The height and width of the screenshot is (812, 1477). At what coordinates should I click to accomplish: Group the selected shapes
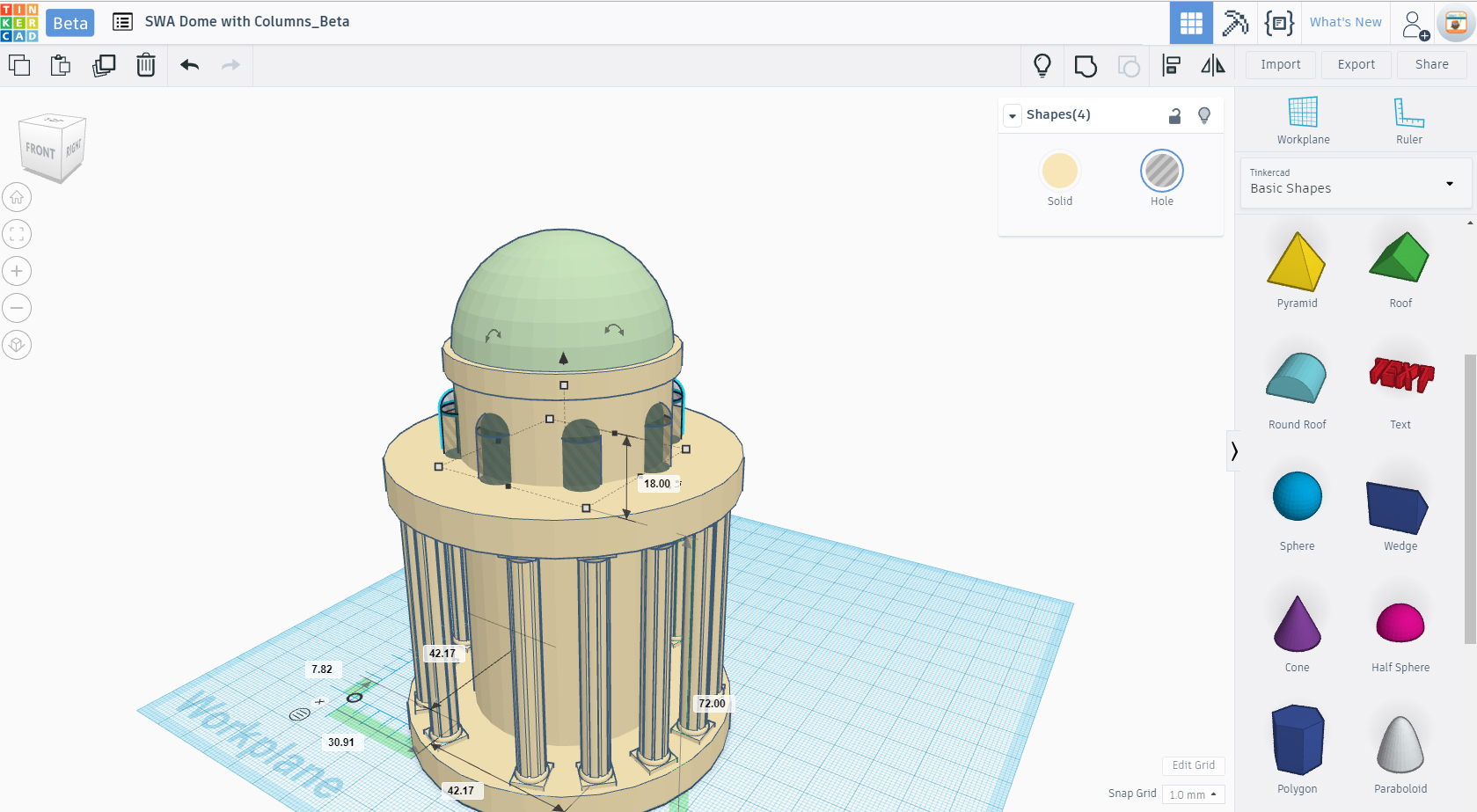(x=1086, y=66)
